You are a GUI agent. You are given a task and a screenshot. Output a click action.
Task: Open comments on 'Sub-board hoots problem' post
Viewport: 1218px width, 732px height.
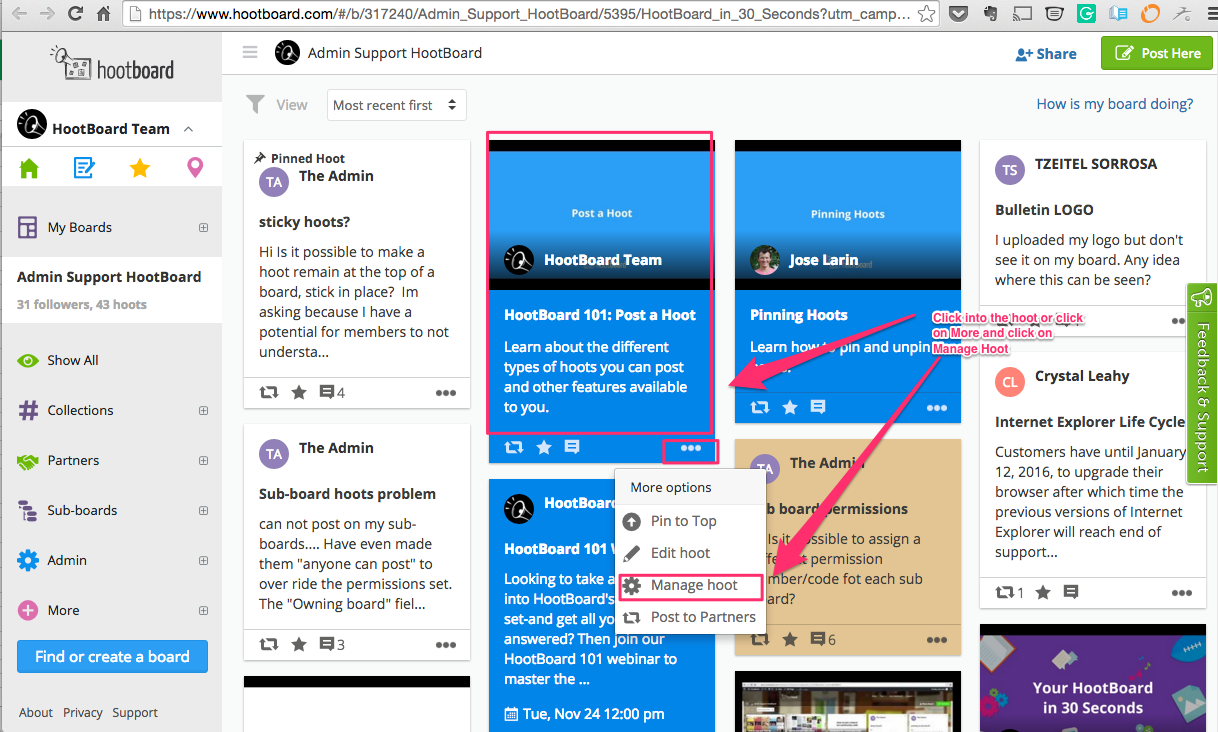click(332, 645)
